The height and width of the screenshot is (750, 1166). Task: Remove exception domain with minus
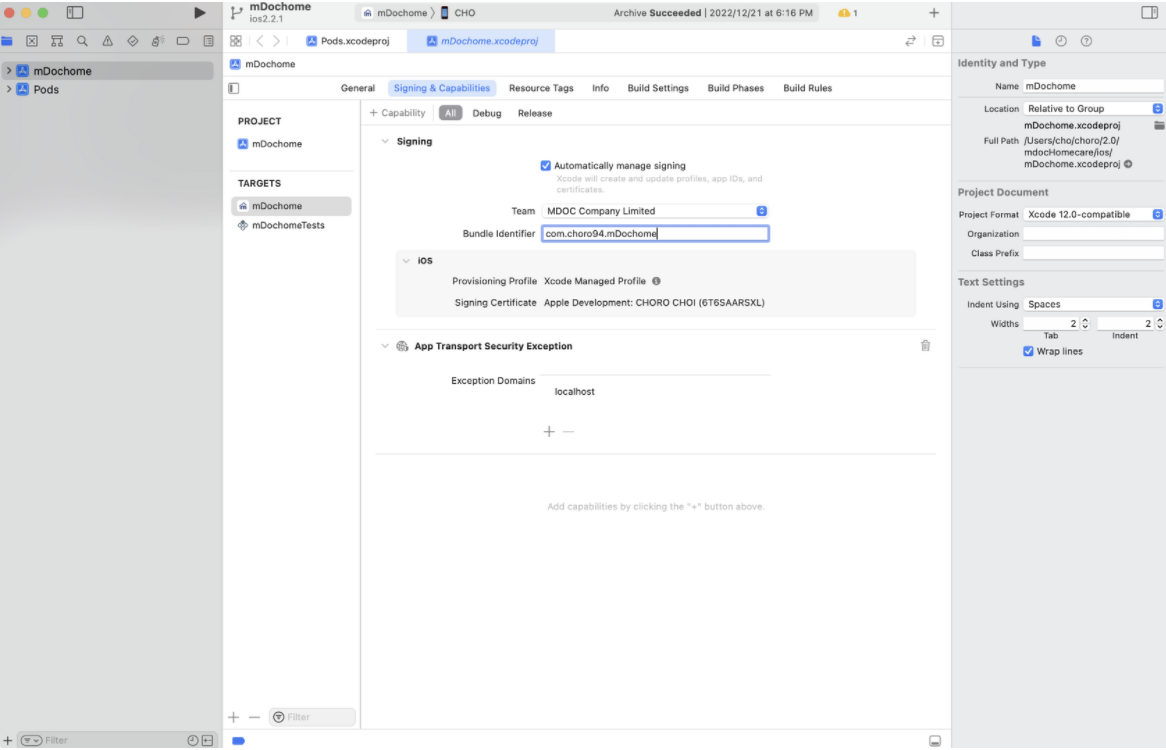569,432
